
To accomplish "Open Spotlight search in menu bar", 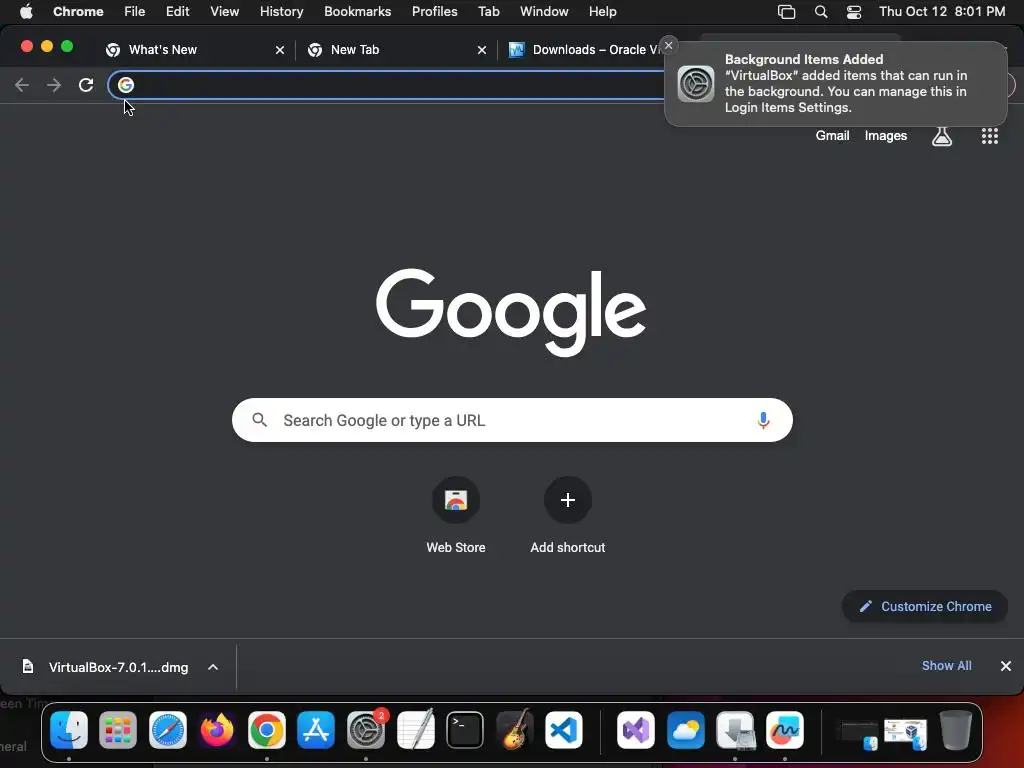I will click(x=821, y=12).
